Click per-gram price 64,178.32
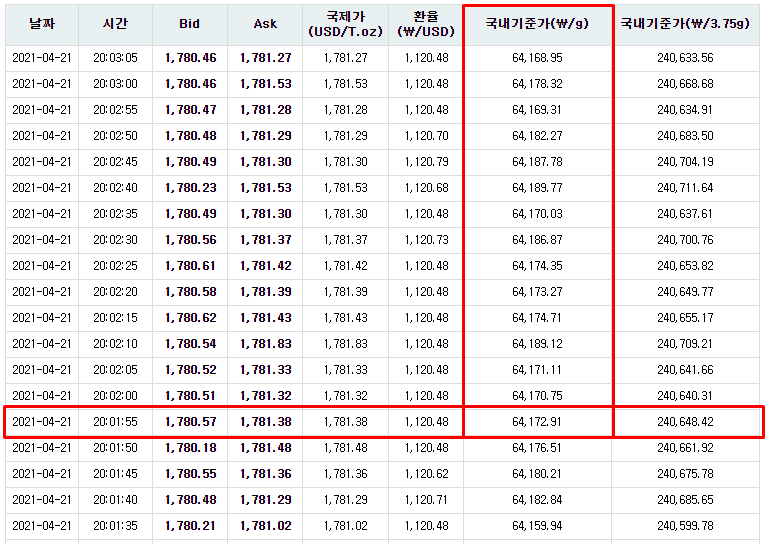766x544 pixels. pyautogui.click(x=537, y=84)
